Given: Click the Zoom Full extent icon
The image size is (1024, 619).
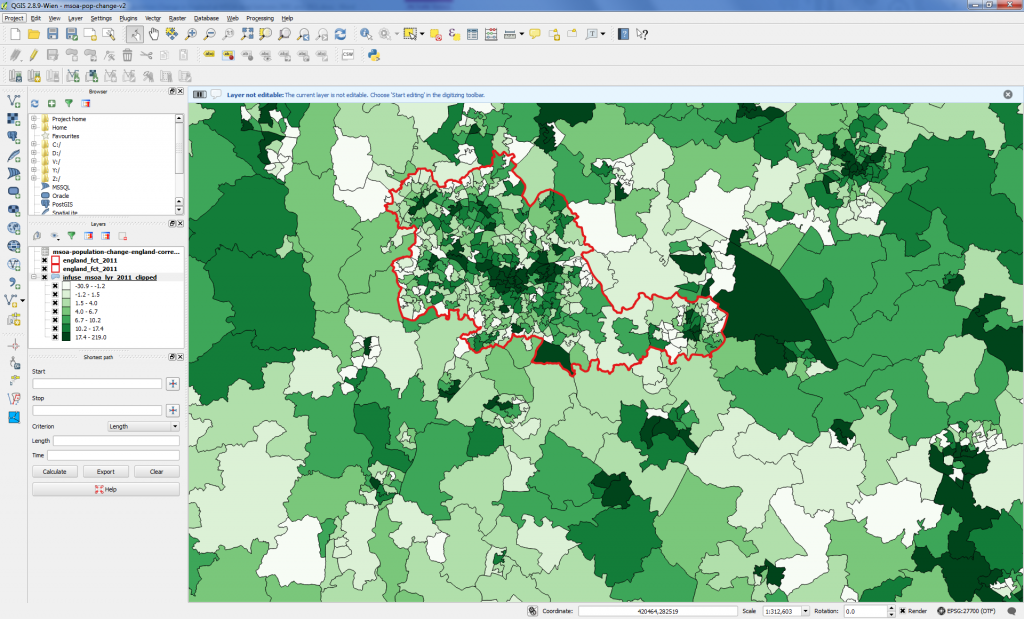Looking at the screenshot, I should [x=247, y=34].
